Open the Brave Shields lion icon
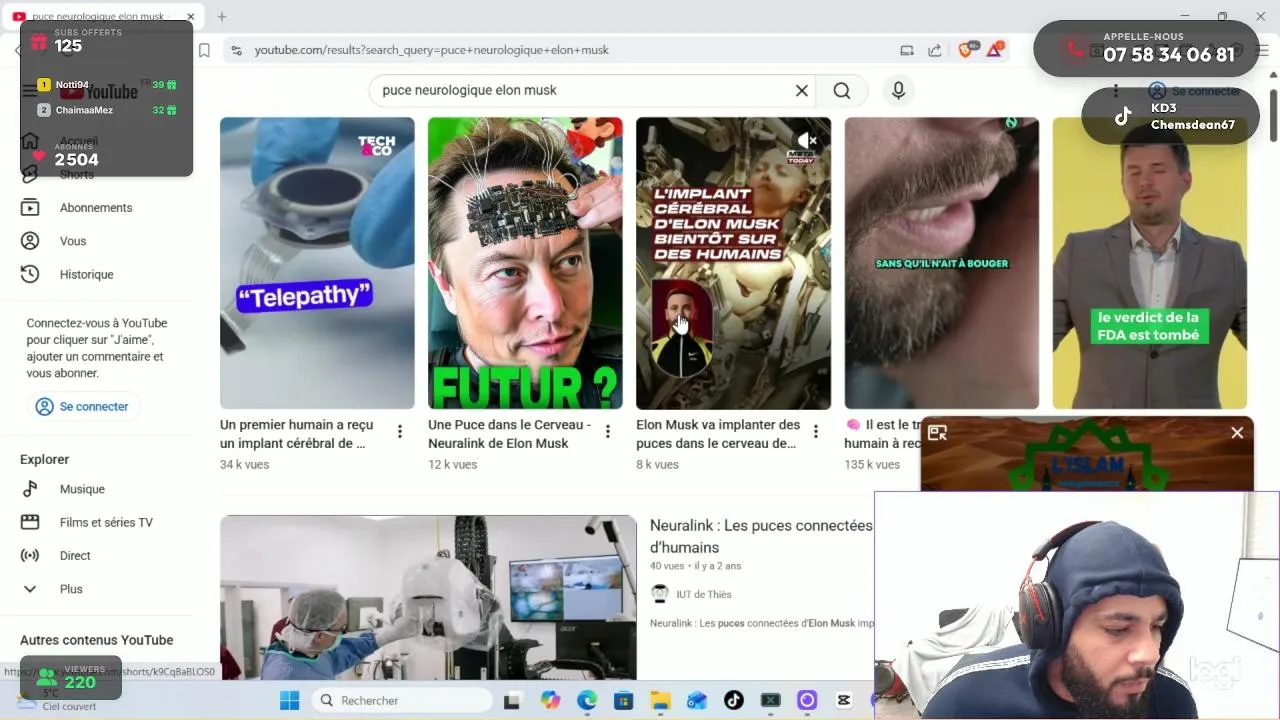This screenshot has width=1280, height=720. pyautogui.click(x=966, y=50)
